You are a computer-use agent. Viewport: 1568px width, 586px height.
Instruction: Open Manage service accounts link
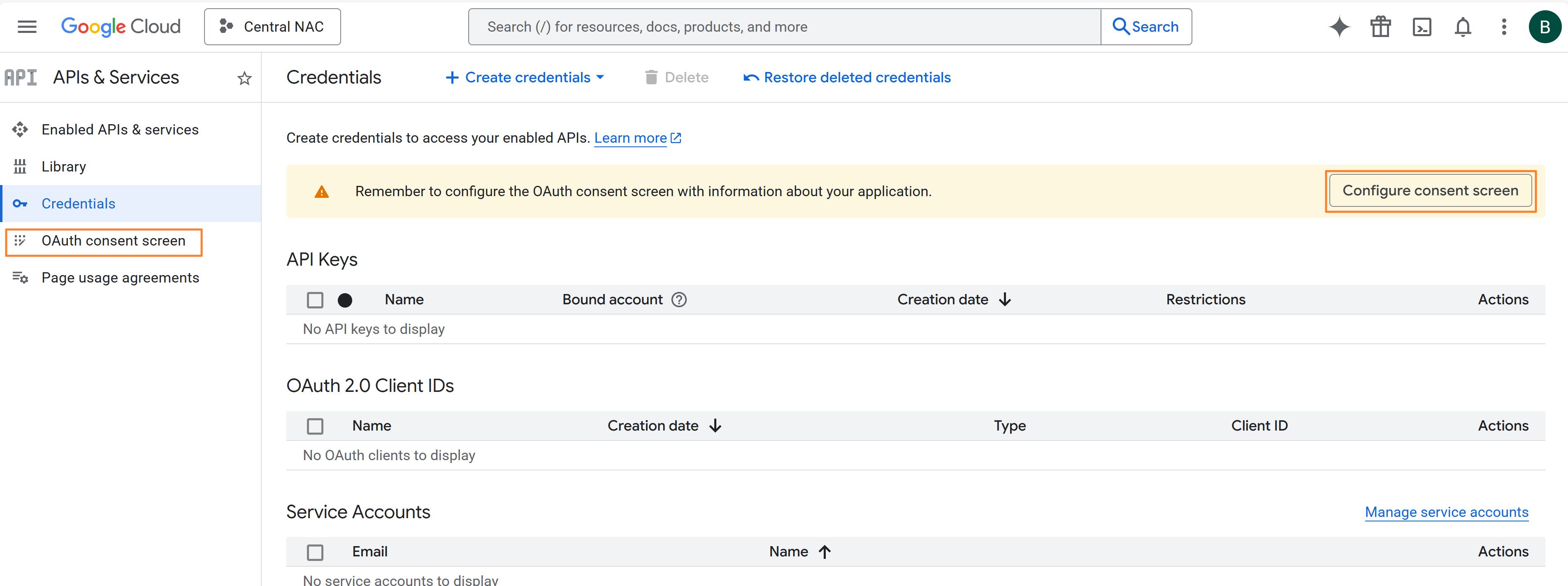click(1446, 512)
